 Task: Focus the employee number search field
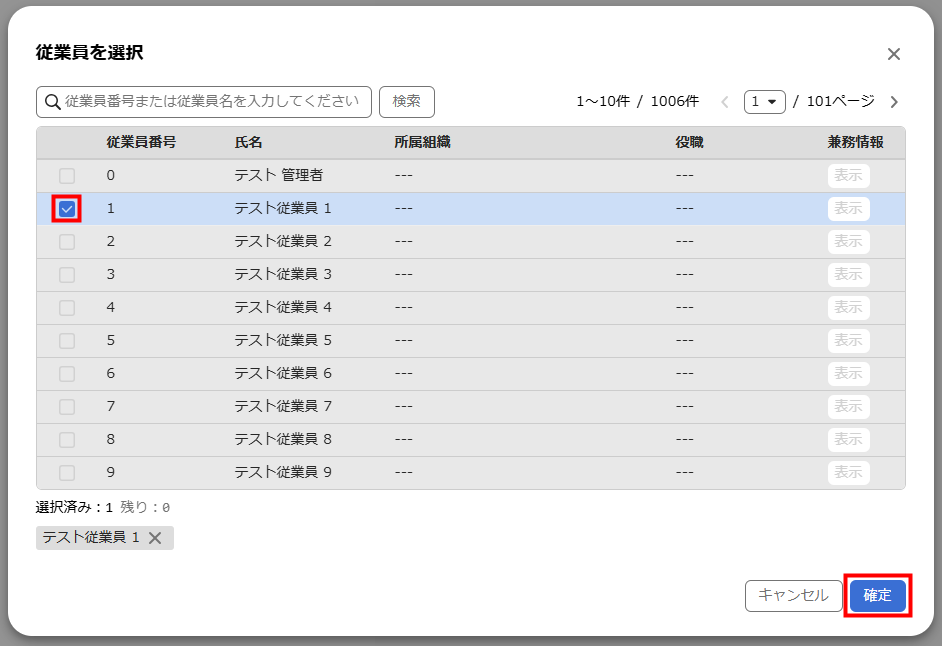(x=212, y=101)
